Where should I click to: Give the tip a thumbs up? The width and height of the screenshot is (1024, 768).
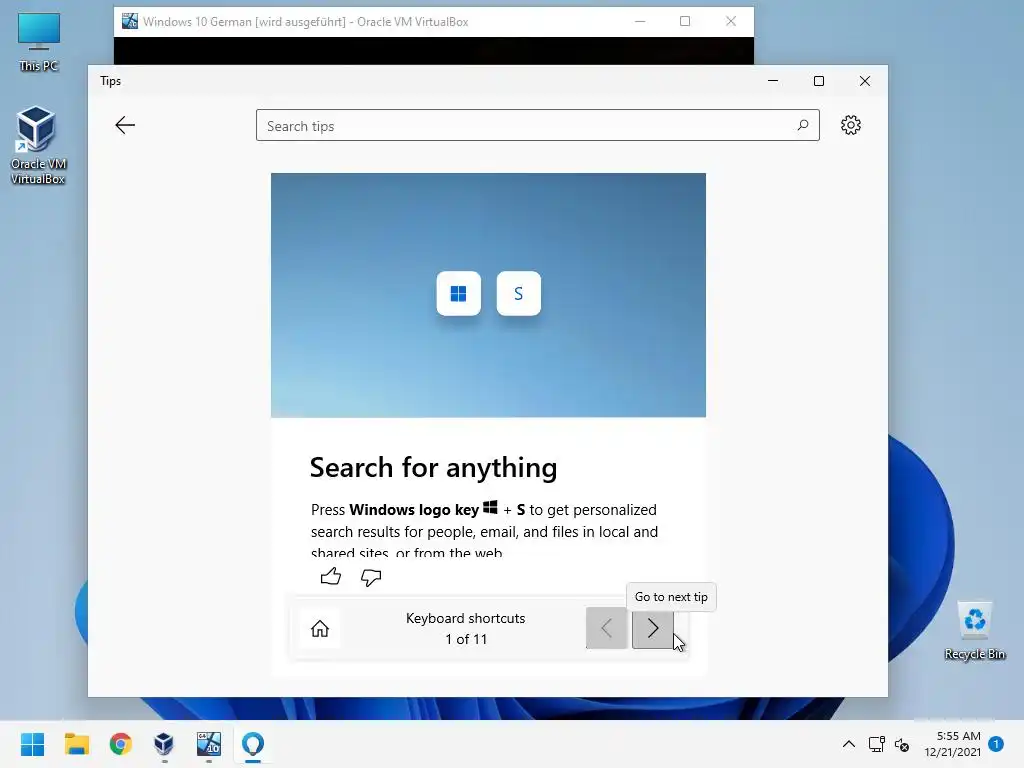[331, 576]
